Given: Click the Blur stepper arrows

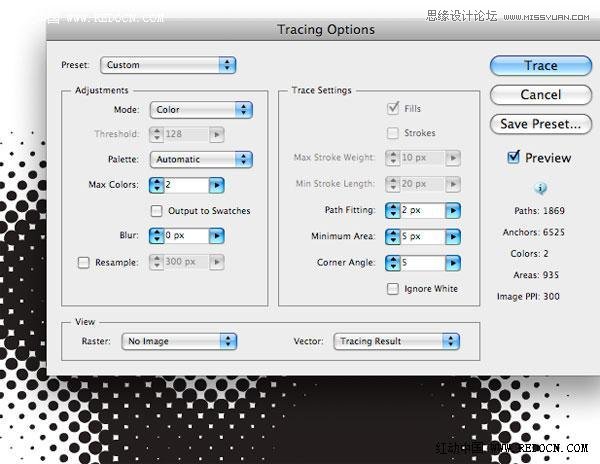Looking at the screenshot, I should pyautogui.click(x=156, y=236).
